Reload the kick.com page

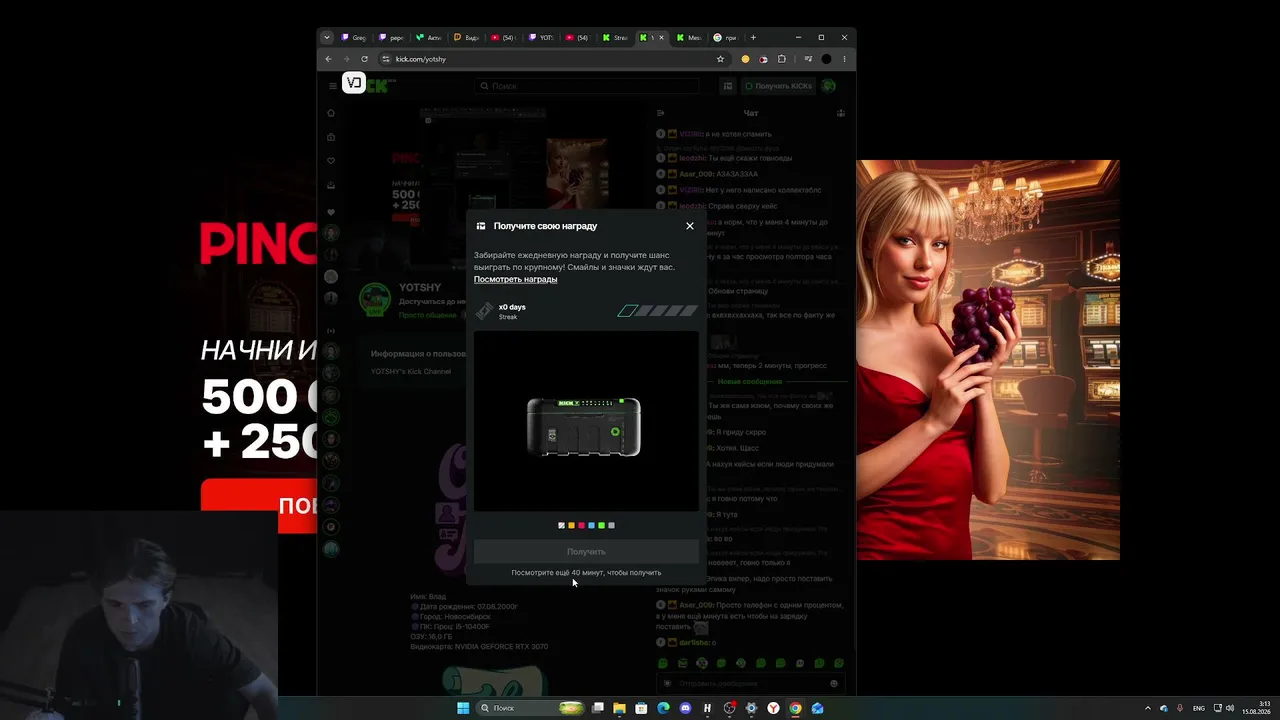[x=364, y=59]
